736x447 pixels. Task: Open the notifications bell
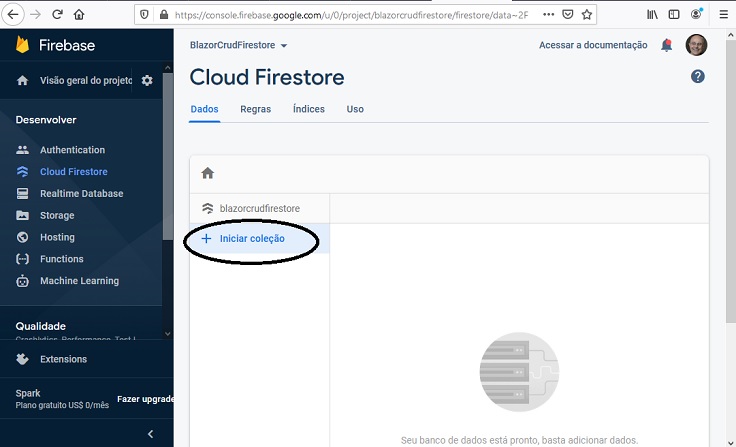(667, 45)
